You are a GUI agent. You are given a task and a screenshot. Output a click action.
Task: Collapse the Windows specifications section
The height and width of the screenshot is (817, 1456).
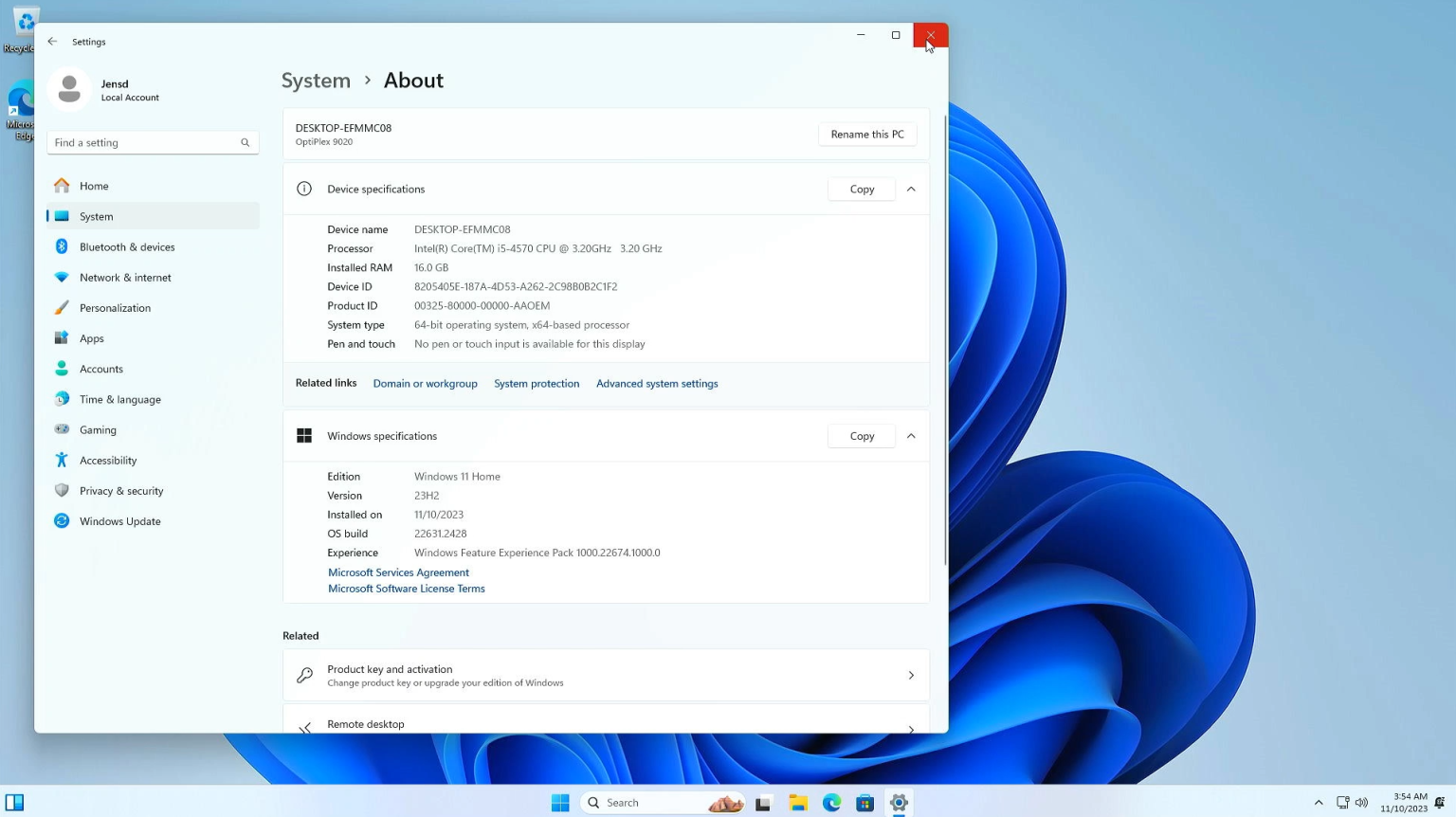pyautogui.click(x=910, y=435)
